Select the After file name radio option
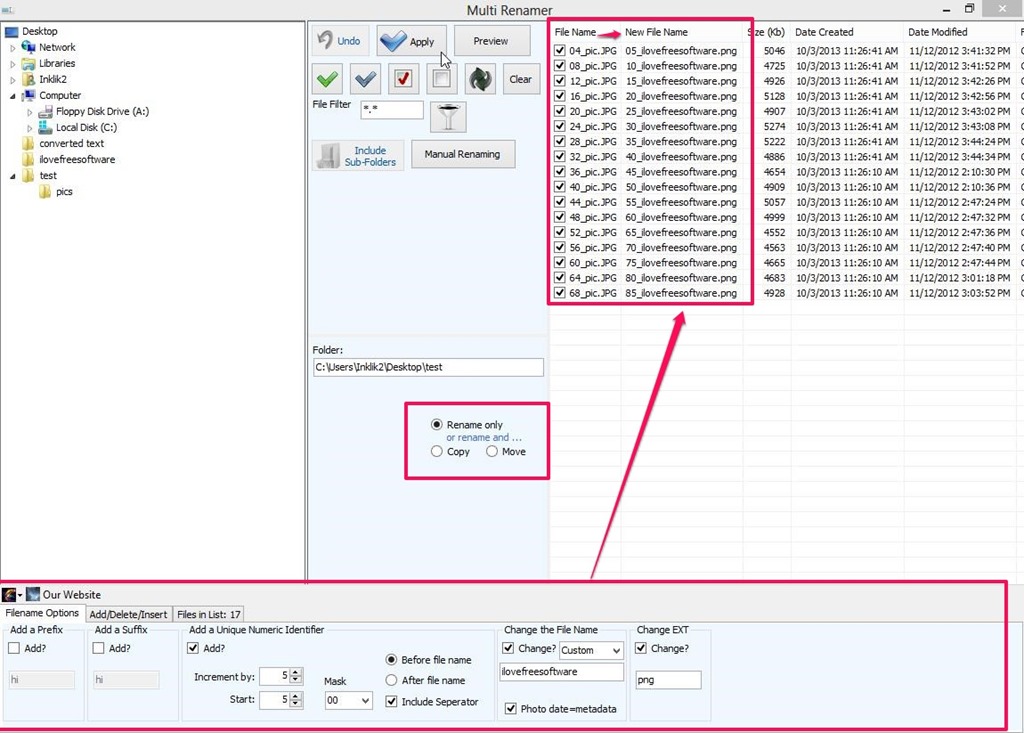The image size is (1024, 733). pyautogui.click(x=391, y=680)
